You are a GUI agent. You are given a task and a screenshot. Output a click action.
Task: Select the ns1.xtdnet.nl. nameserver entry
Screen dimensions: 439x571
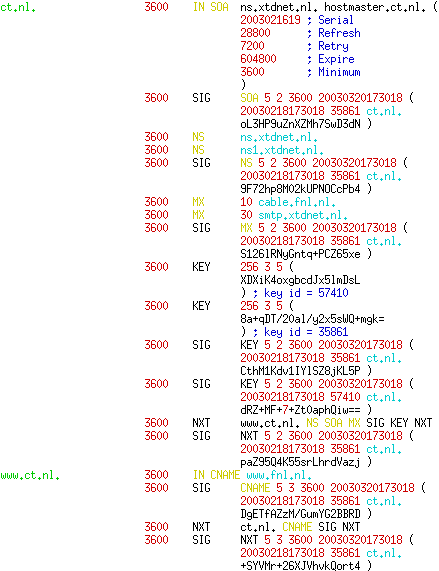coord(282,150)
